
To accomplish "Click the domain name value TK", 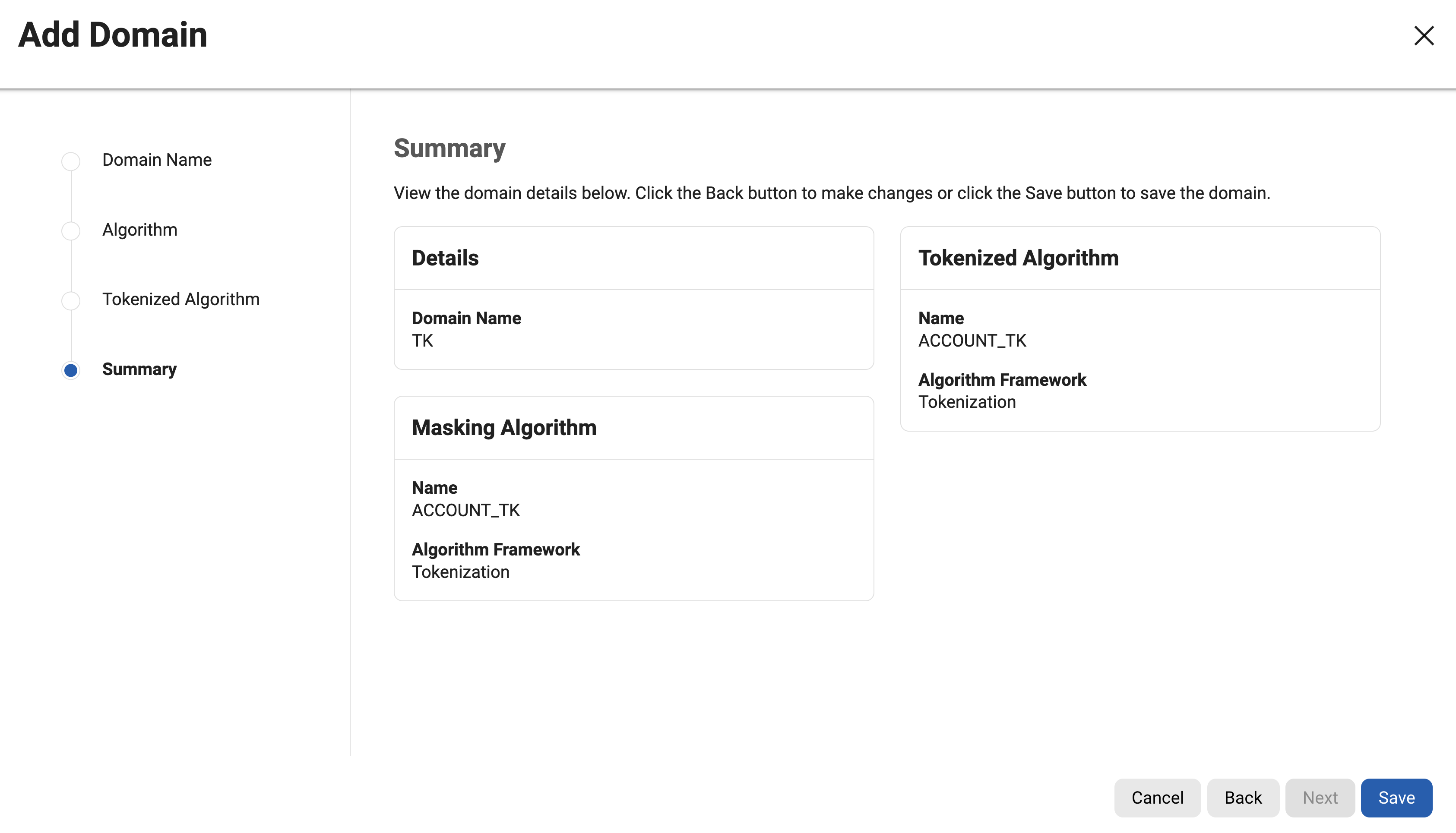I will tap(422, 341).
